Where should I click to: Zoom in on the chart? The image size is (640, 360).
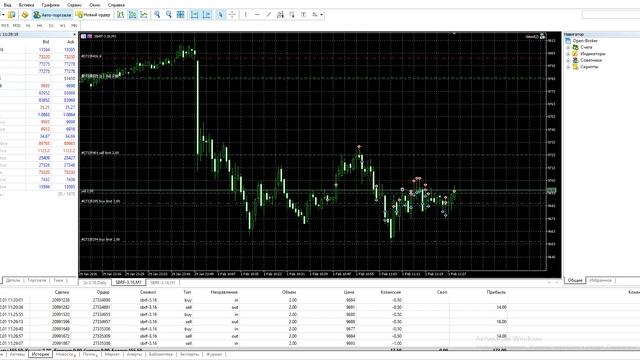pos(157,15)
